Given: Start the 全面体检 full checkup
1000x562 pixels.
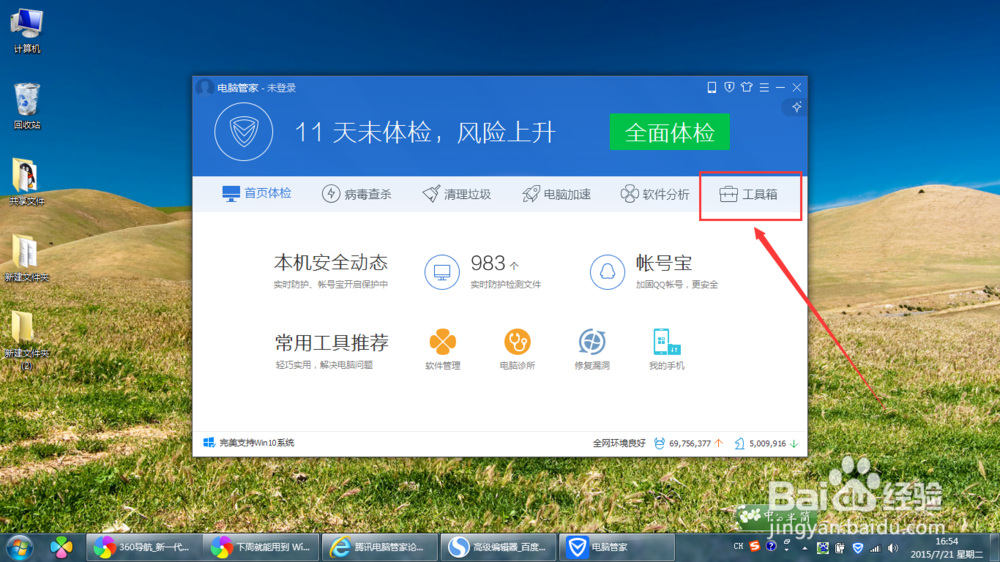Looking at the screenshot, I should pos(669,132).
